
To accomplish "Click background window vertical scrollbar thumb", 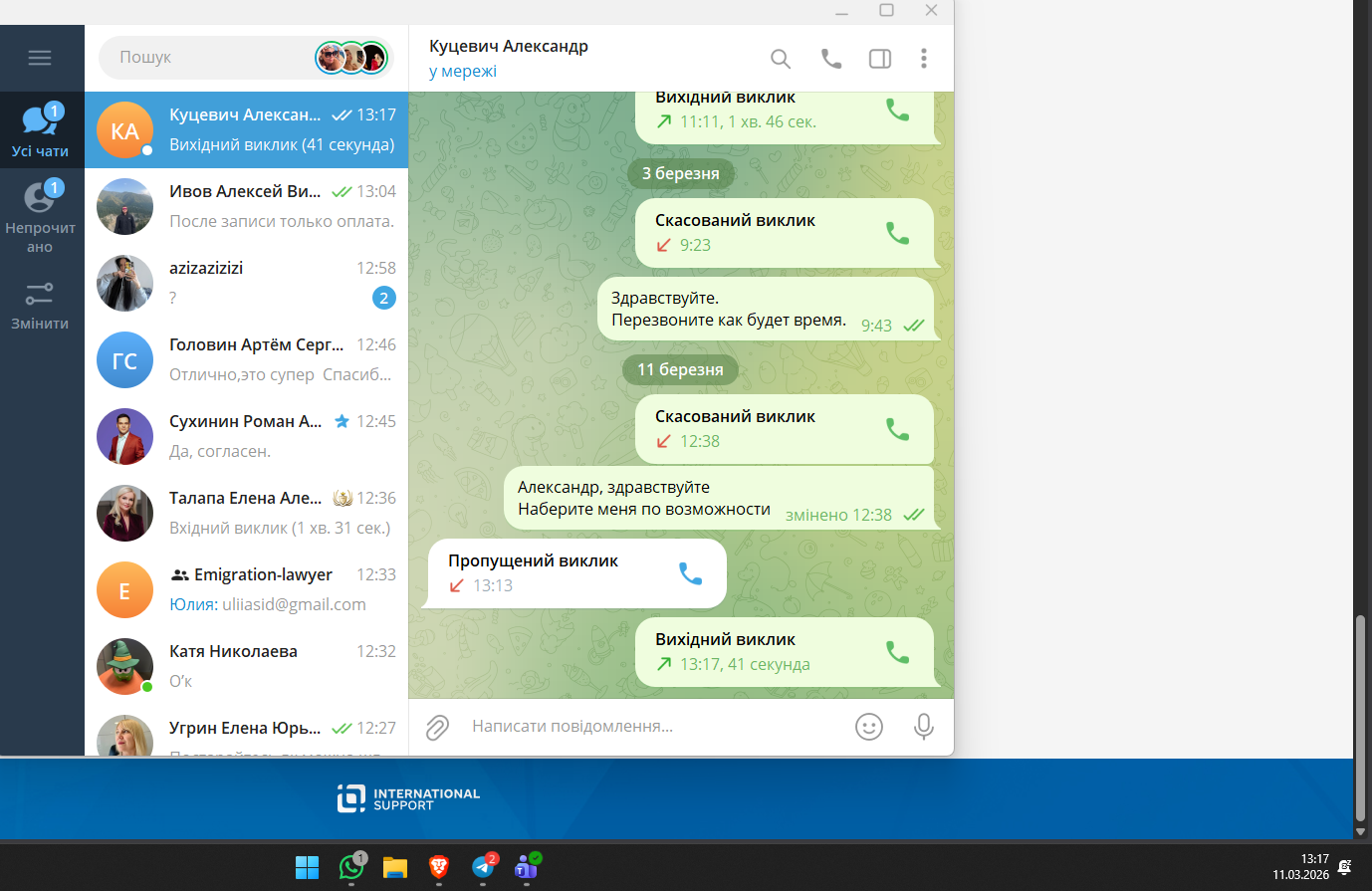I will [1361, 717].
